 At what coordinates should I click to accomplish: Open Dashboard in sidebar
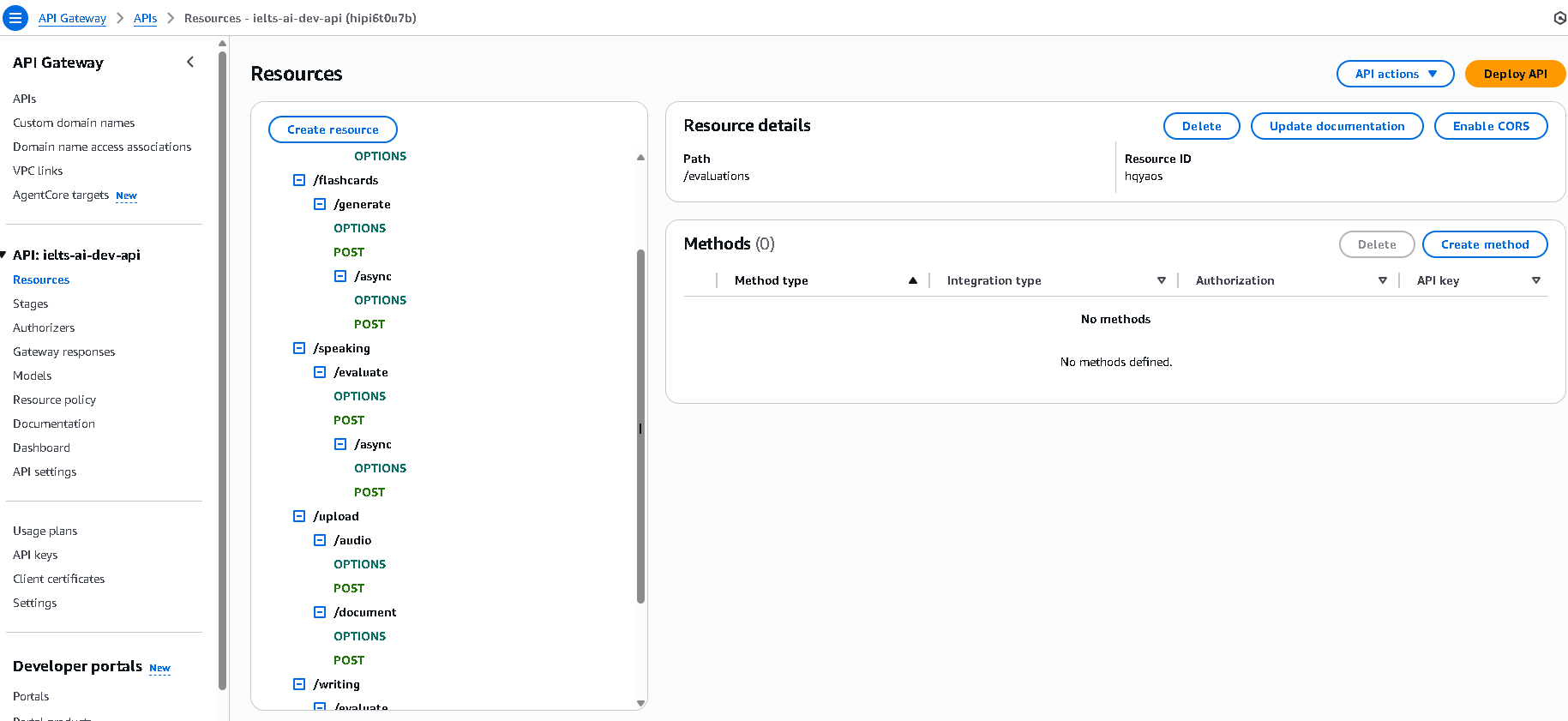click(x=42, y=448)
